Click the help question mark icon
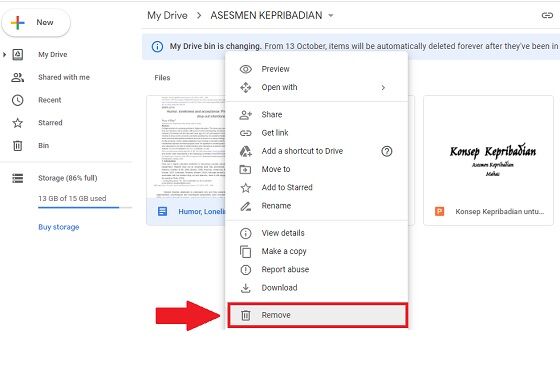The width and height of the screenshot is (560, 385). pos(386,151)
